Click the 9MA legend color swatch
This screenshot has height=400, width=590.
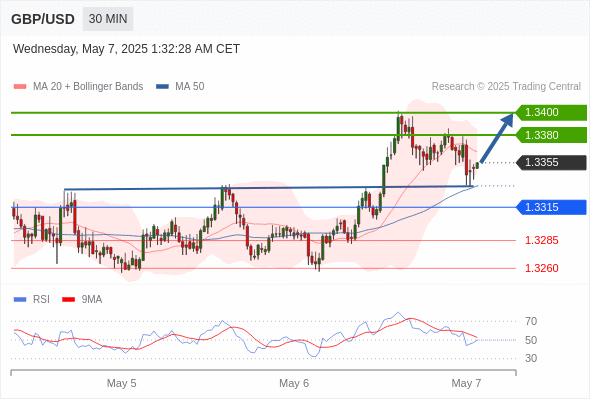(x=68, y=300)
